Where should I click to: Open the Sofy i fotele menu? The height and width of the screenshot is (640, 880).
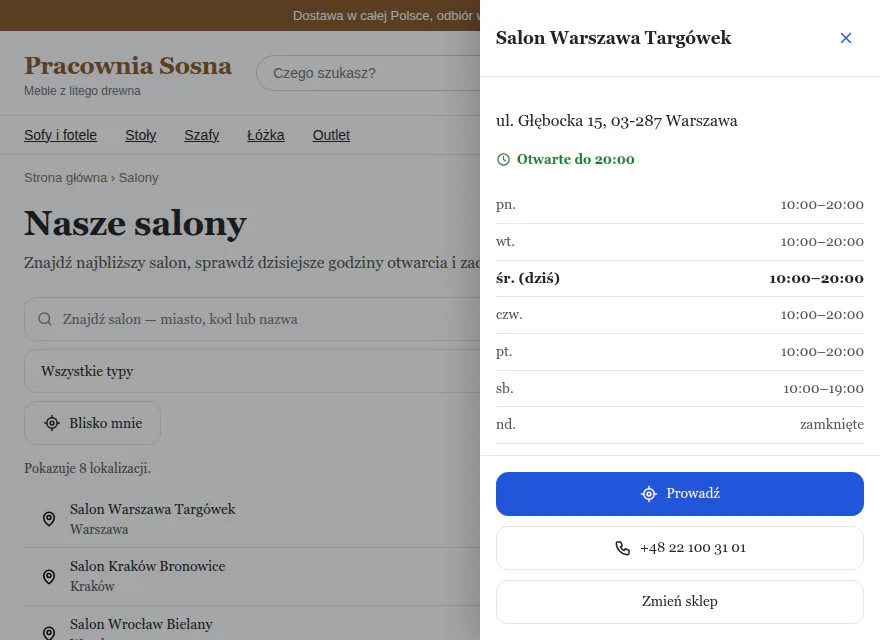[61, 135]
